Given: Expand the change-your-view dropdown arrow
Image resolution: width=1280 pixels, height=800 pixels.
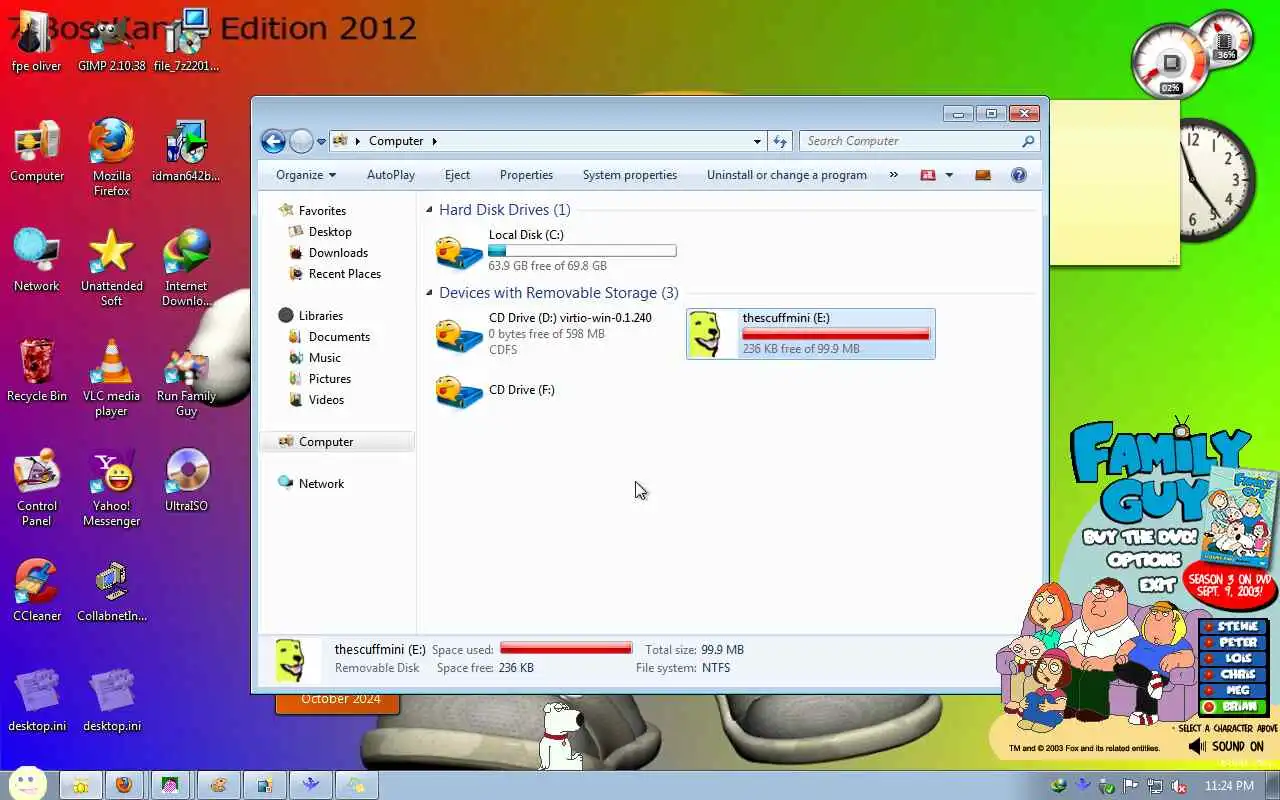Looking at the screenshot, I should coord(949,175).
